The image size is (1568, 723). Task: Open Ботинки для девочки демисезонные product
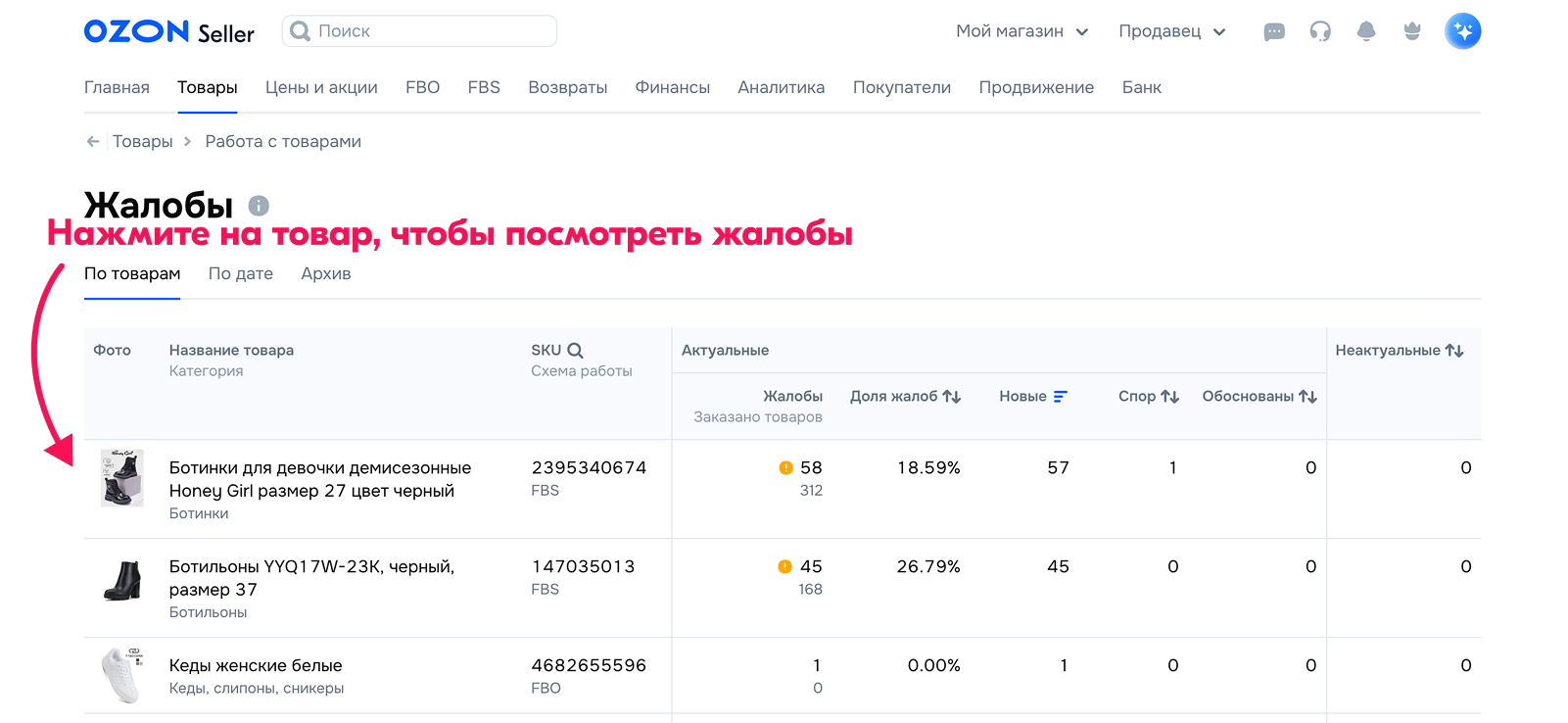click(320, 480)
